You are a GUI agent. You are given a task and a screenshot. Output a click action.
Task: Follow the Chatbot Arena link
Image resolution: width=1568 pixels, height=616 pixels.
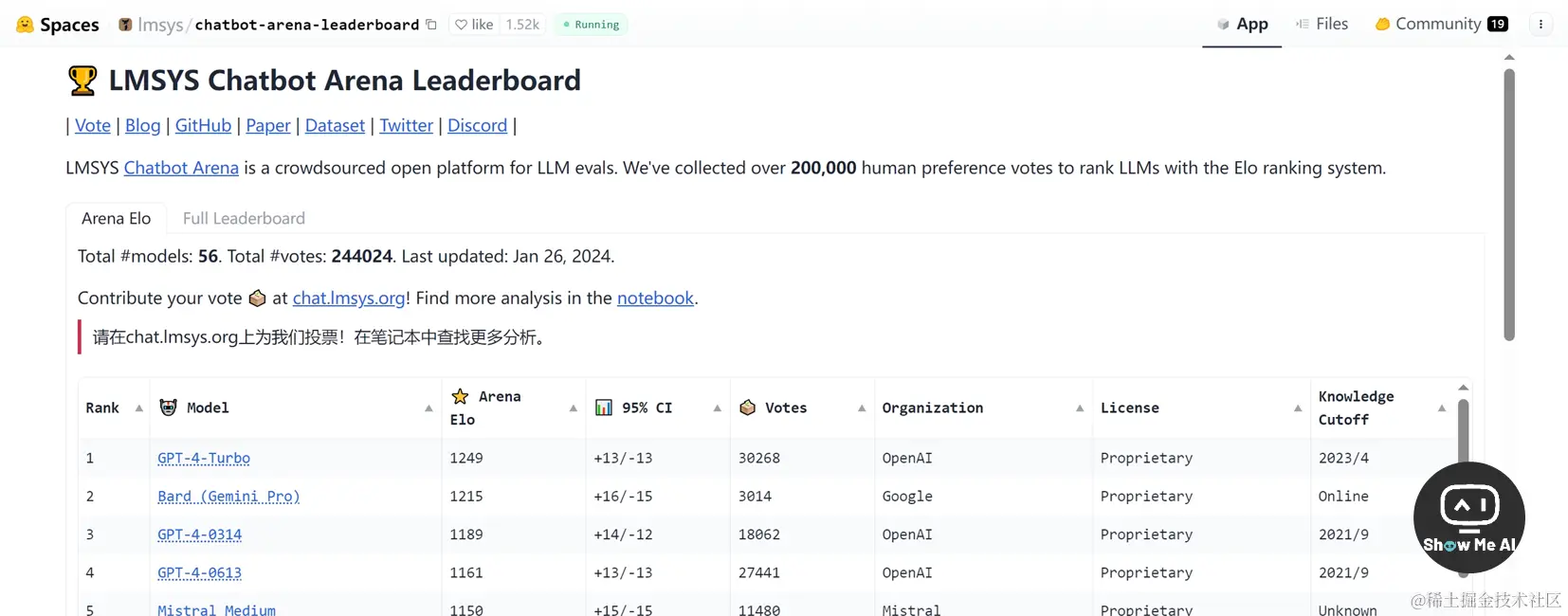[181, 168]
